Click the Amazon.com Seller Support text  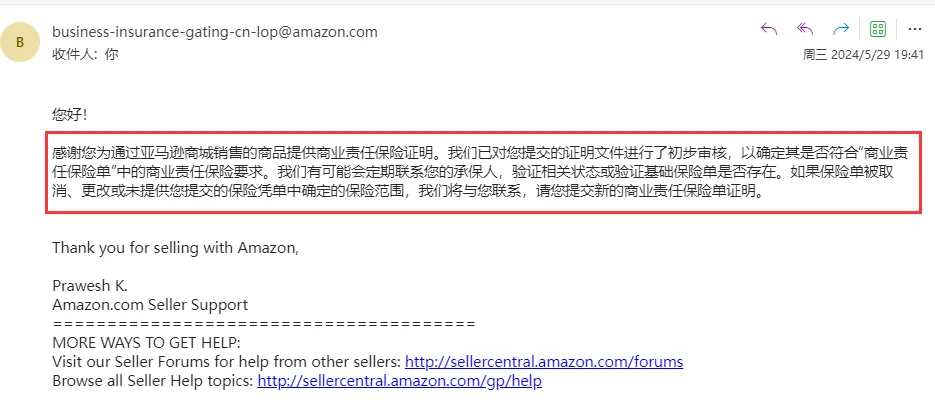[150, 305]
